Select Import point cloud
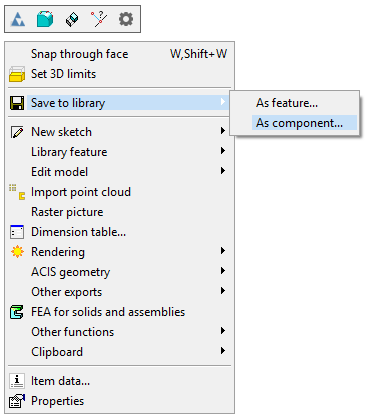Screen dimensions: 371x420 [x=119, y=192]
